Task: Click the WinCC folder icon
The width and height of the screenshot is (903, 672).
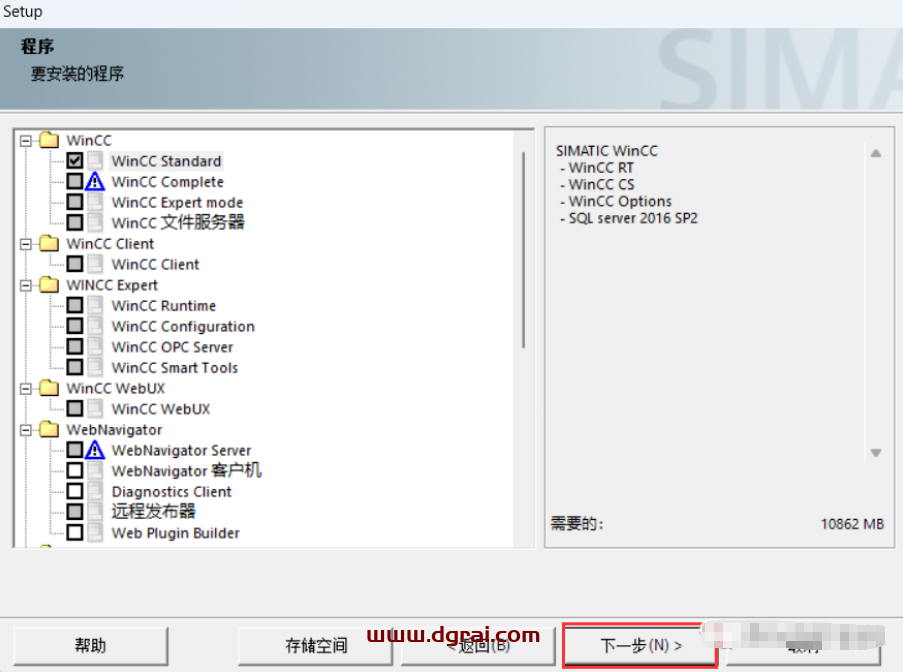Action: point(49,140)
